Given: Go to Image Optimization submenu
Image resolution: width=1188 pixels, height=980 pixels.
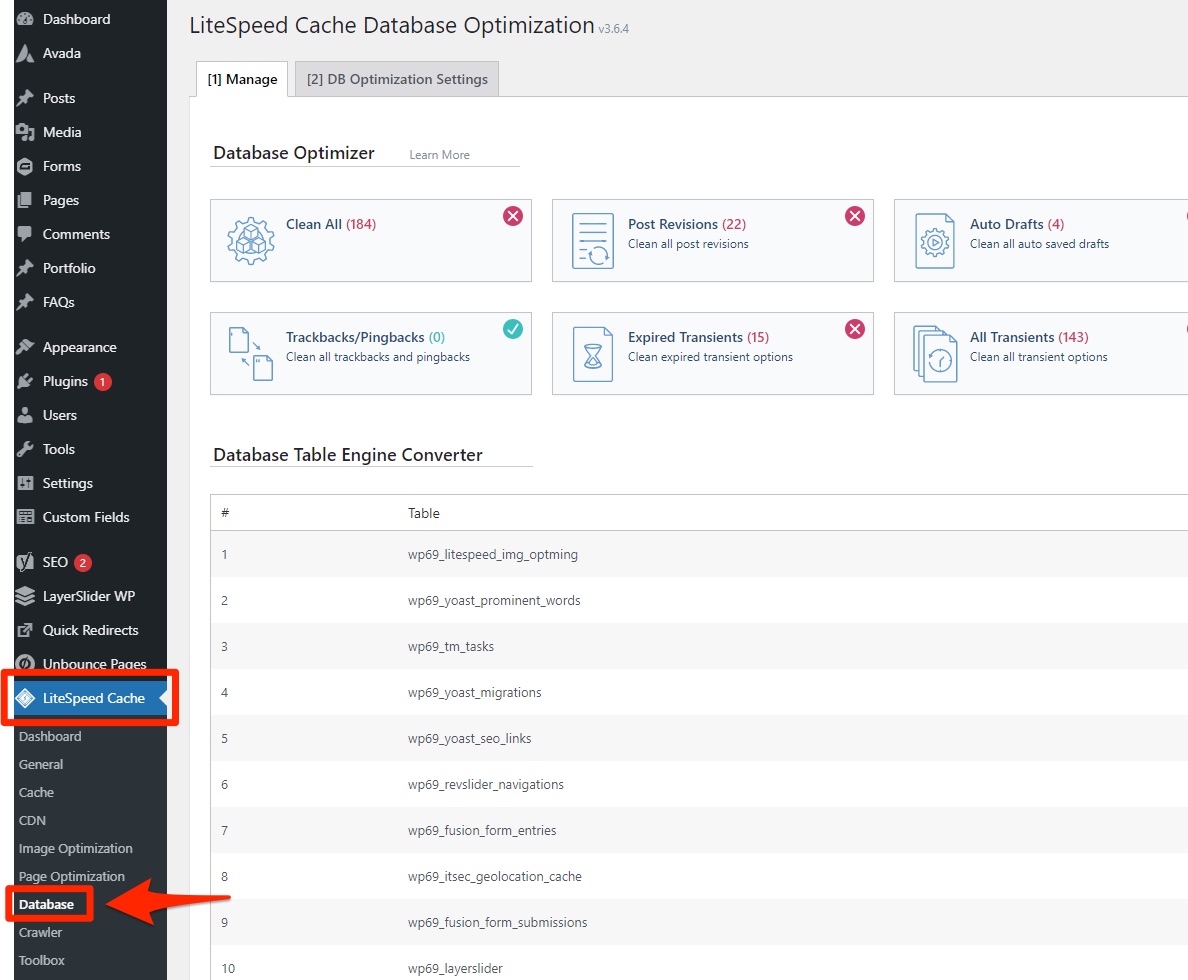Looking at the screenshot, I should pos(75,848).
